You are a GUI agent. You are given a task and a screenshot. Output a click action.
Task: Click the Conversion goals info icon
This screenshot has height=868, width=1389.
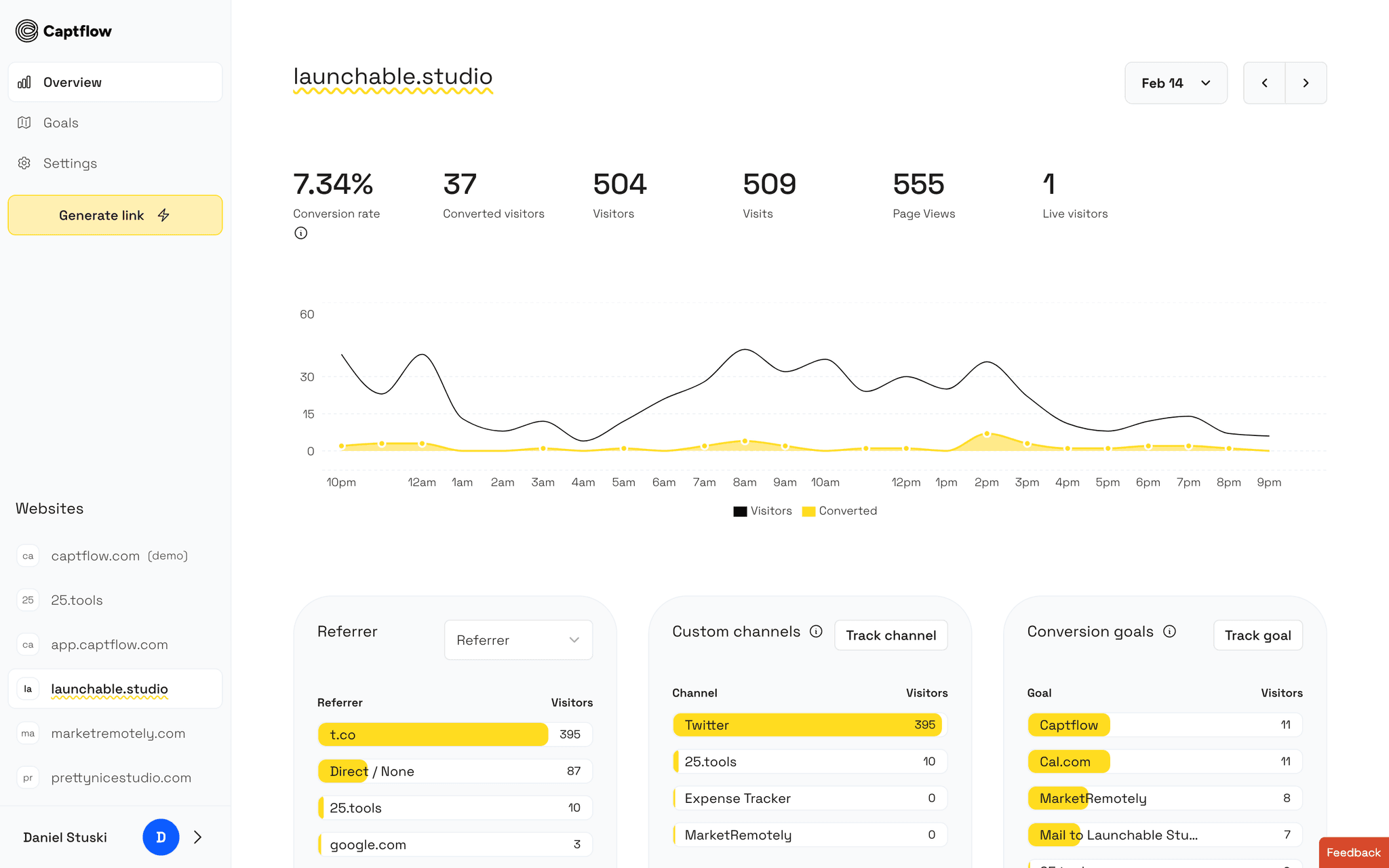pos(1169,631)
